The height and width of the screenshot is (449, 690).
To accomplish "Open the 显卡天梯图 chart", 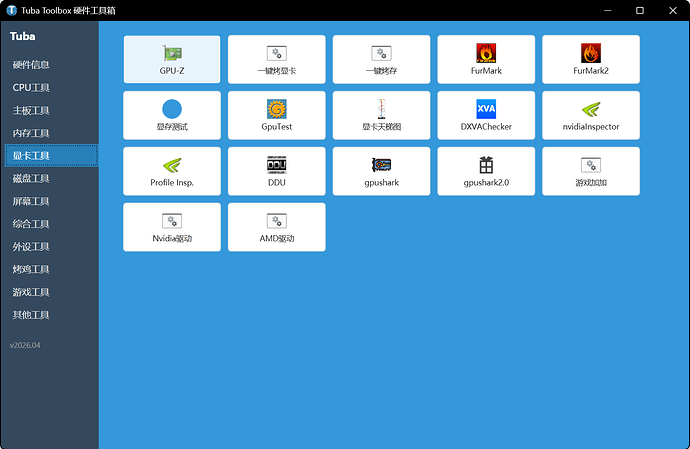I will click(381, 115).
